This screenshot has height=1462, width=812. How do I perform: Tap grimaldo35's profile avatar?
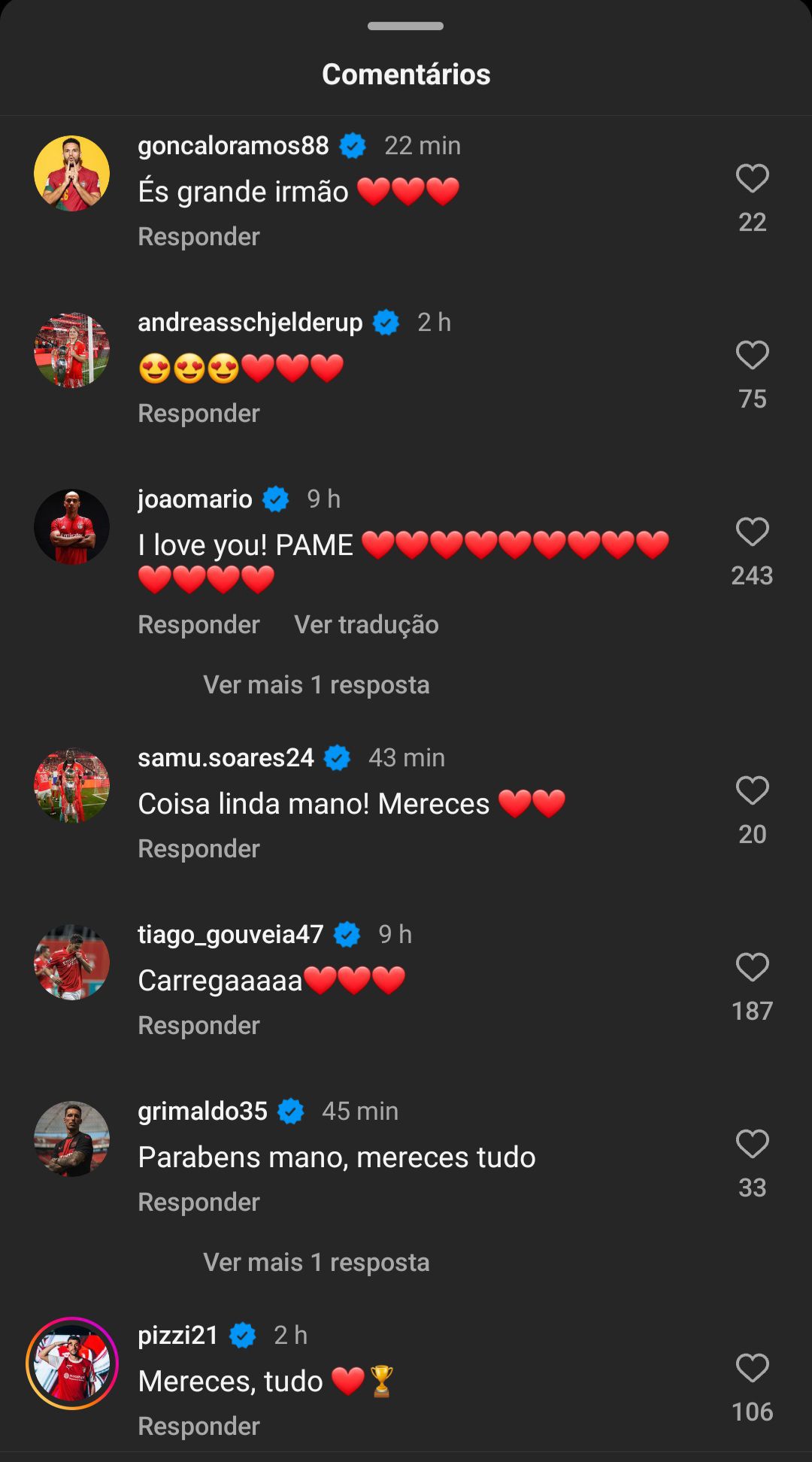(x=72, y=1139)
